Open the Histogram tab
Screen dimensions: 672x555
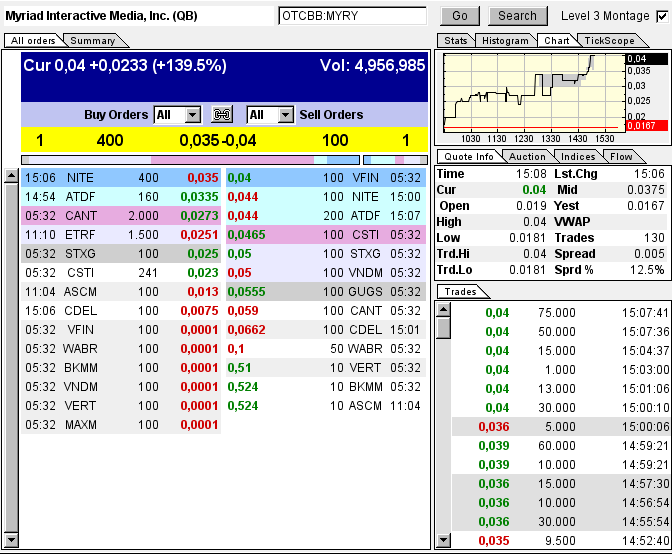(505, 41)
